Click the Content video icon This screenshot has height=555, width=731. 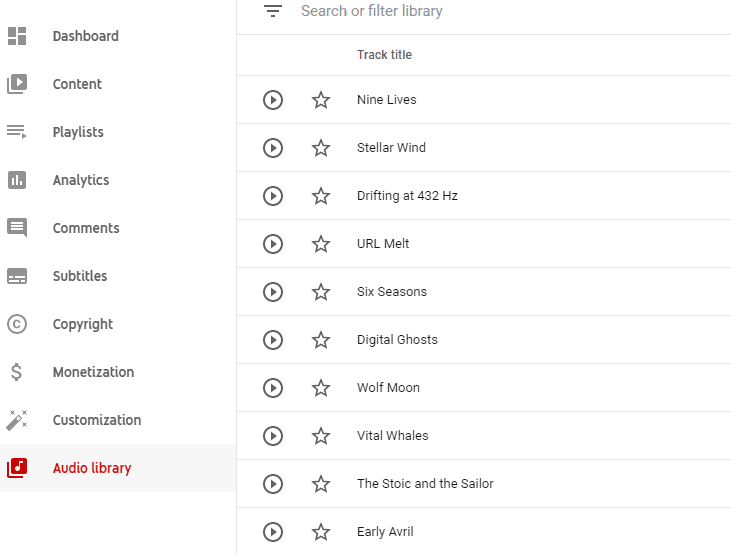(x=17, y=84)
